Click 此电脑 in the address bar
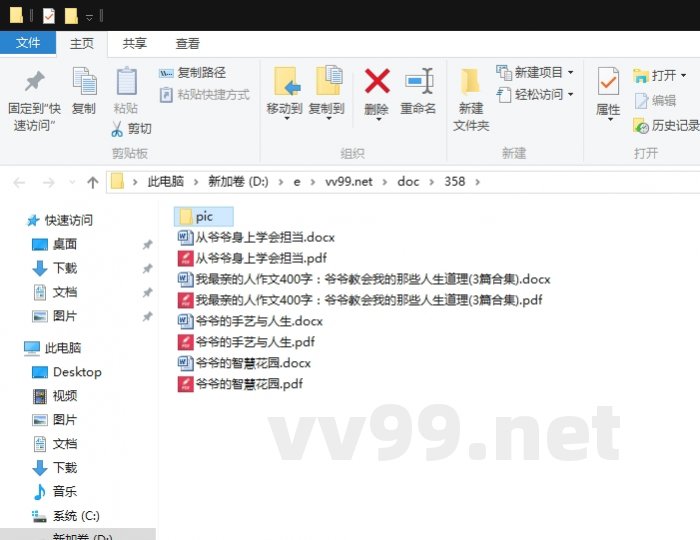Viewport: 700px width, 540px height. point(166,182)
